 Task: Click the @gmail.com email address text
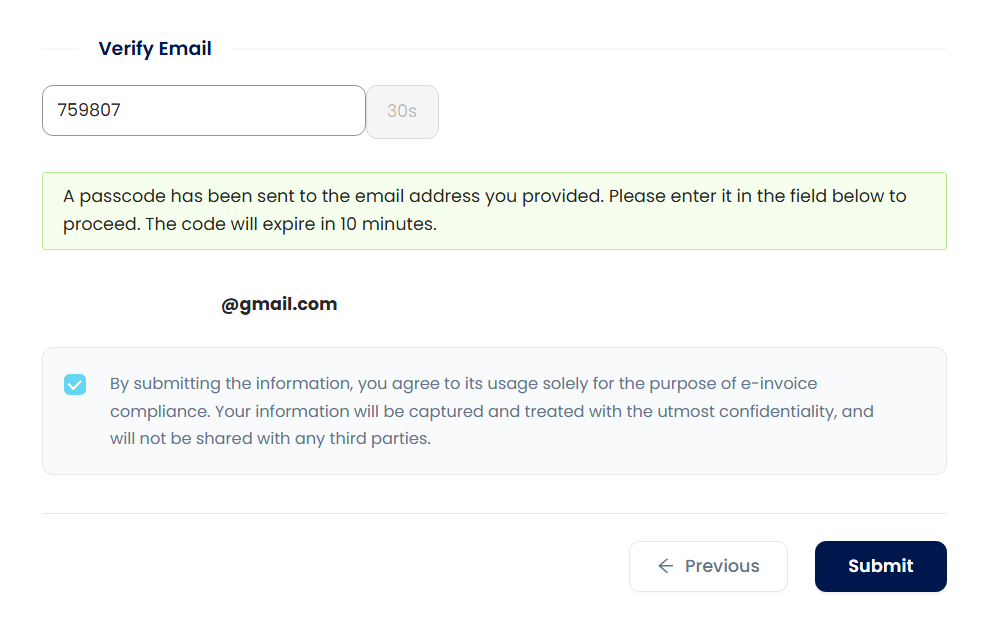tap(279, 305)
